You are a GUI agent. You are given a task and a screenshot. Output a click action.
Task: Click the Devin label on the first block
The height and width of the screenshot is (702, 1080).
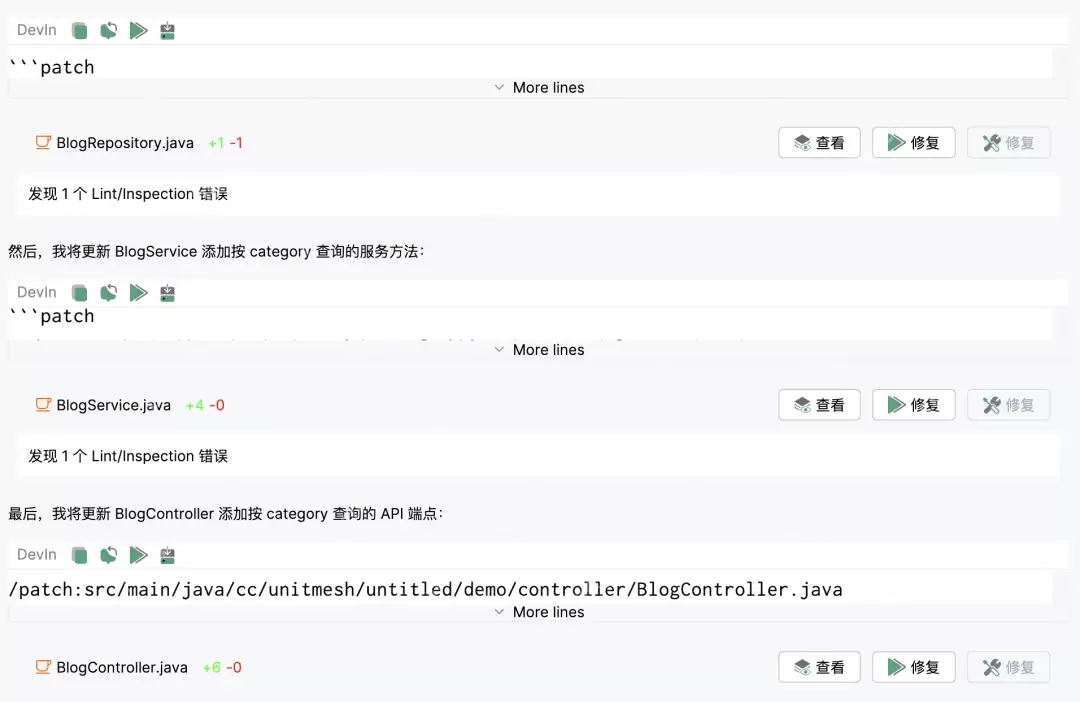[36, 30]
